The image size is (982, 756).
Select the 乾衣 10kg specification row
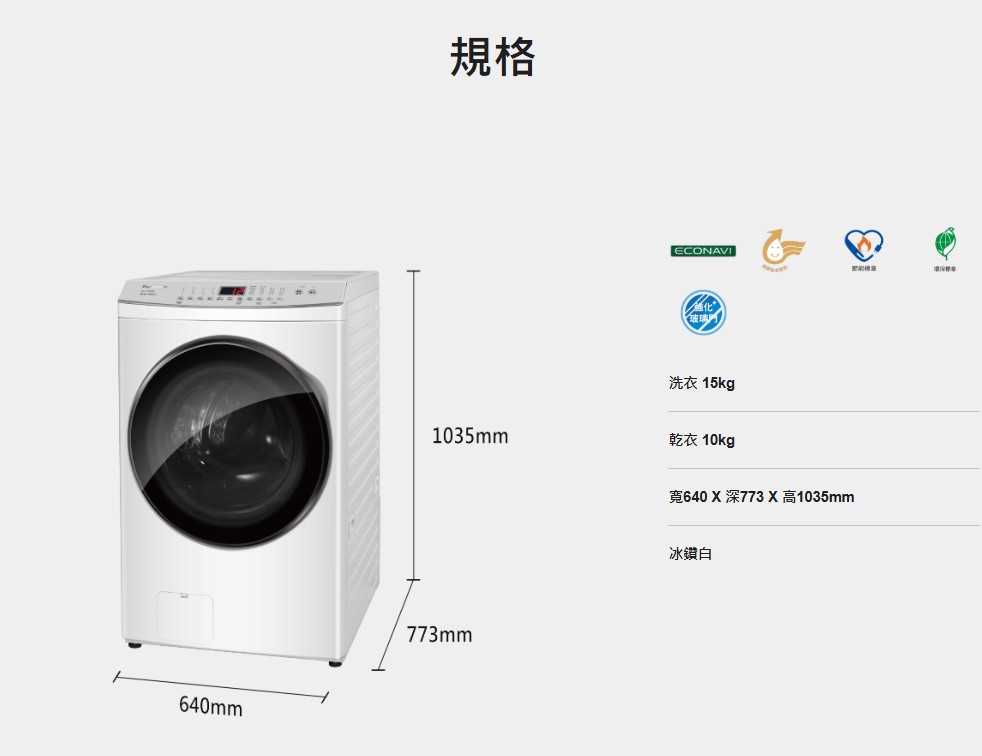pos(824,440)
